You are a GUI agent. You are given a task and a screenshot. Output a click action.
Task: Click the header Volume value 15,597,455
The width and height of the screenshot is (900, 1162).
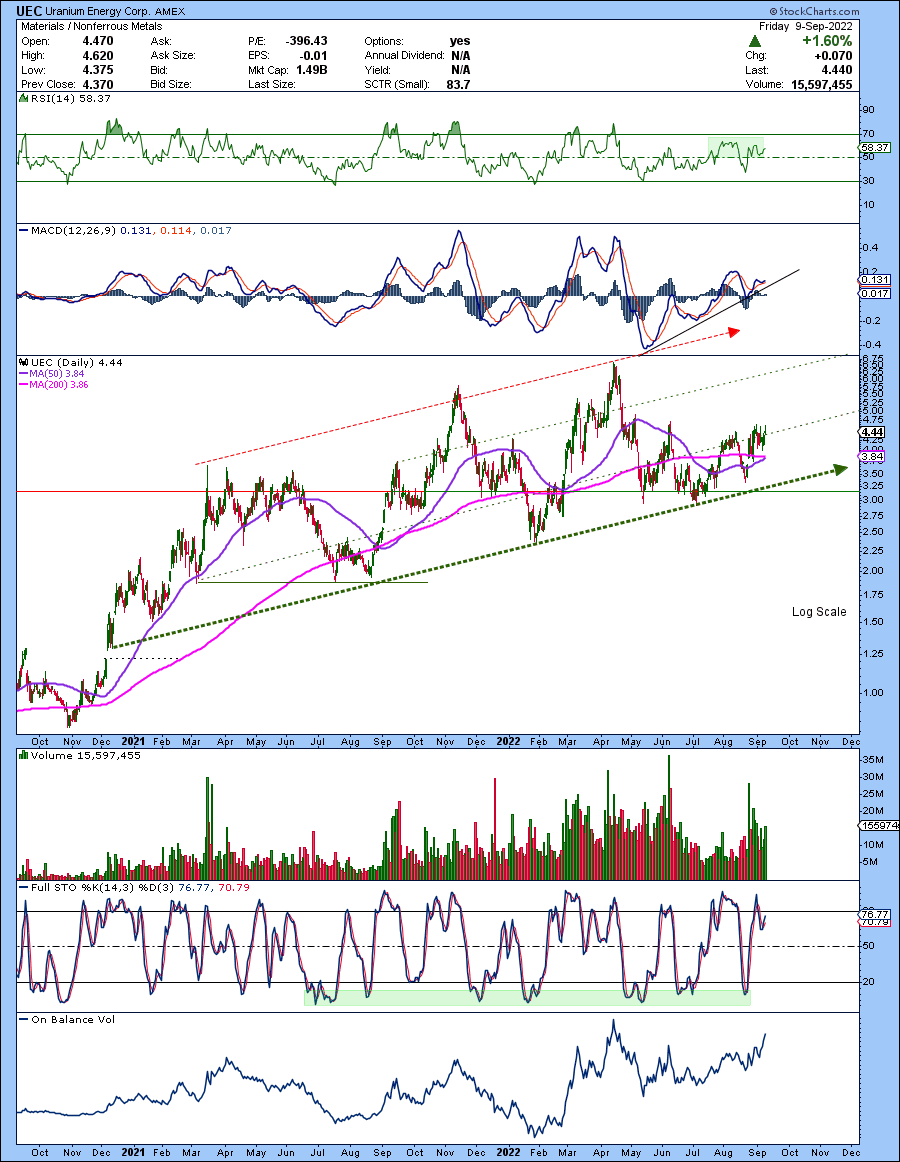(821, 84)
